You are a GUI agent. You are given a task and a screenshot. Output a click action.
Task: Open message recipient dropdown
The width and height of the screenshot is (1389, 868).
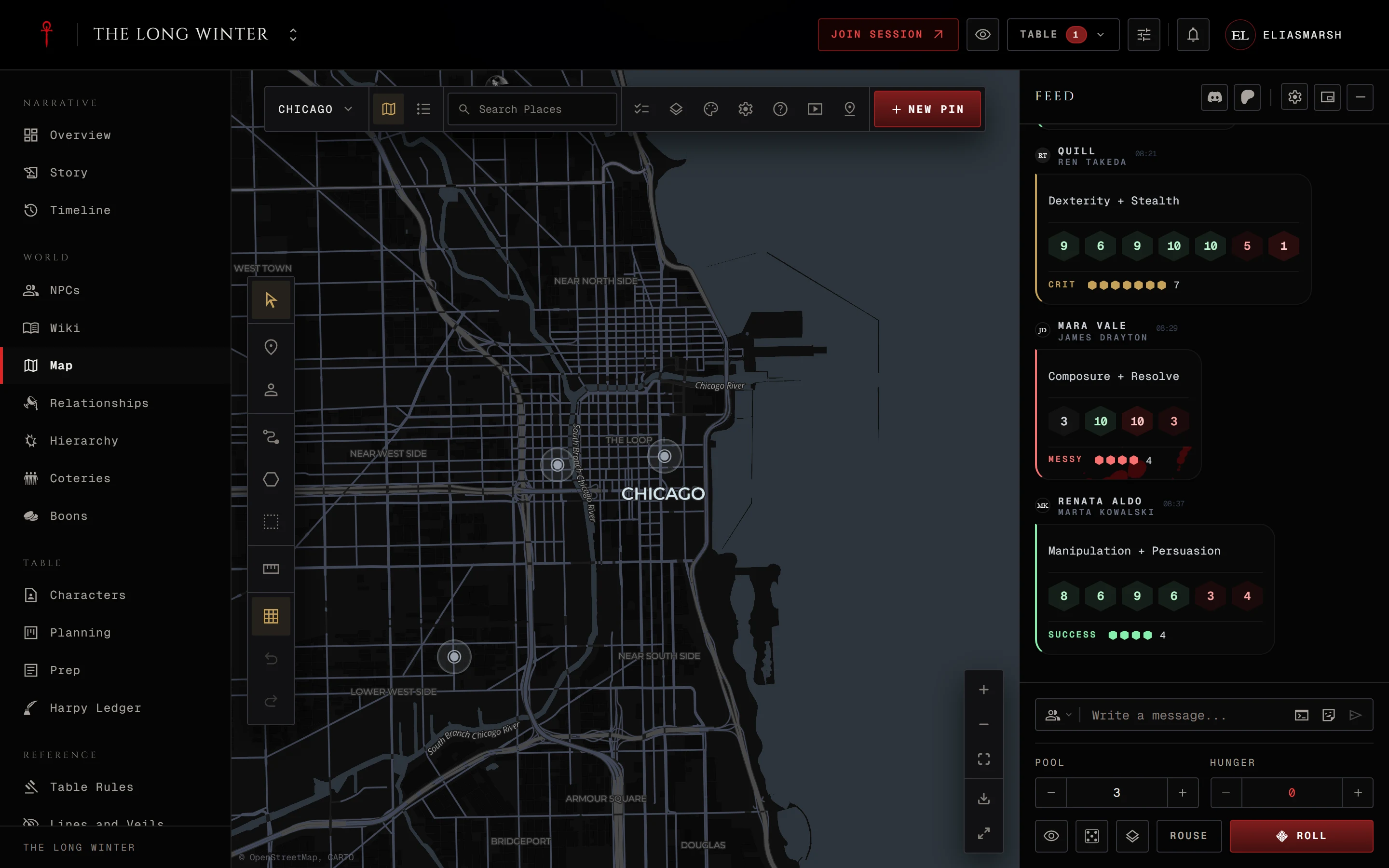click(1058, 715)
